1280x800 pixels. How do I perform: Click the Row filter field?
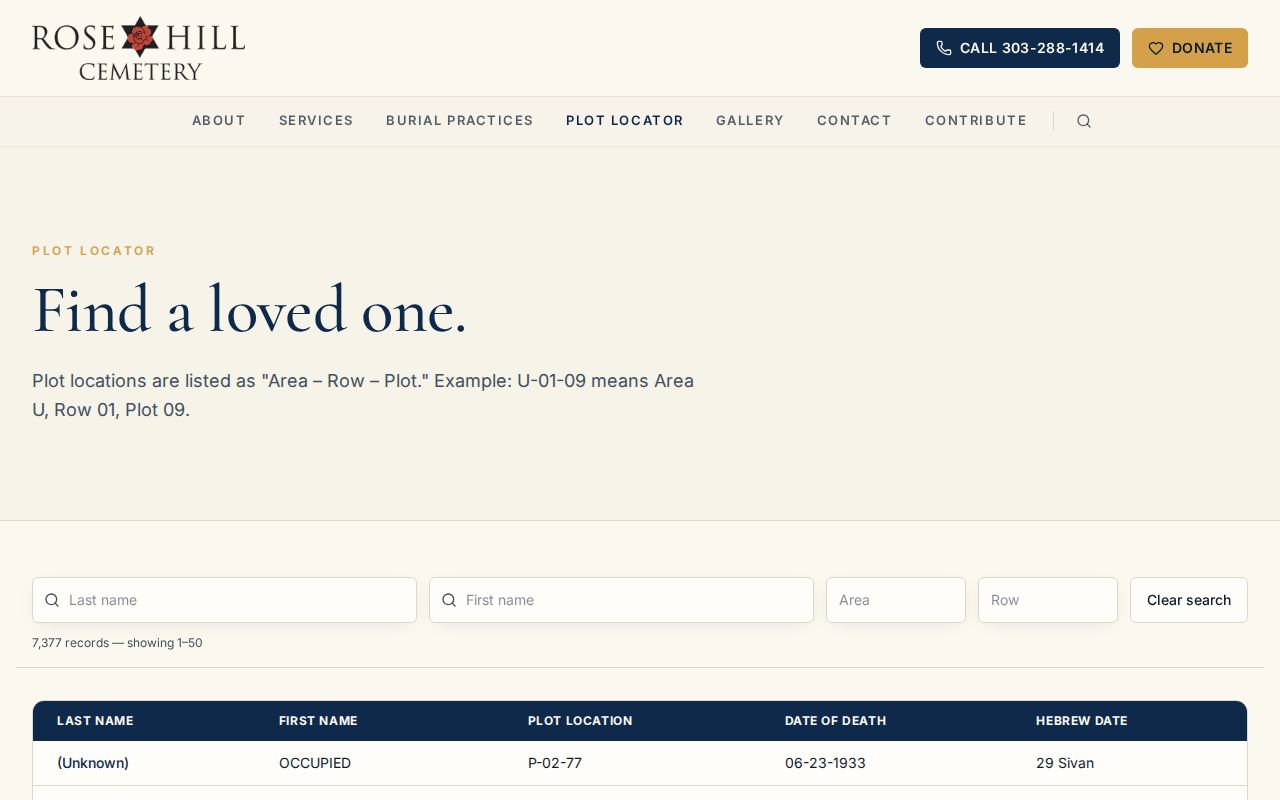click(x=1048, y=600)
